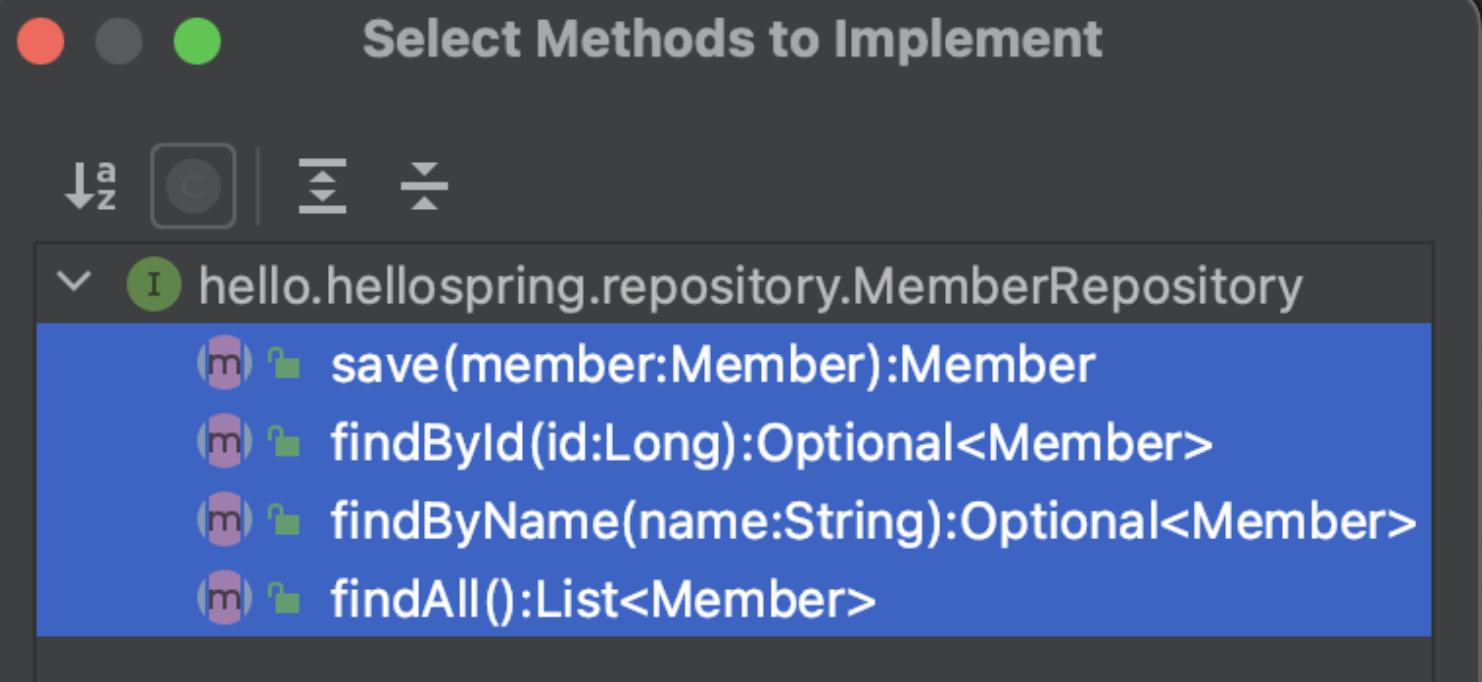Click the Collapse All toolbar icon

point(424,186)
